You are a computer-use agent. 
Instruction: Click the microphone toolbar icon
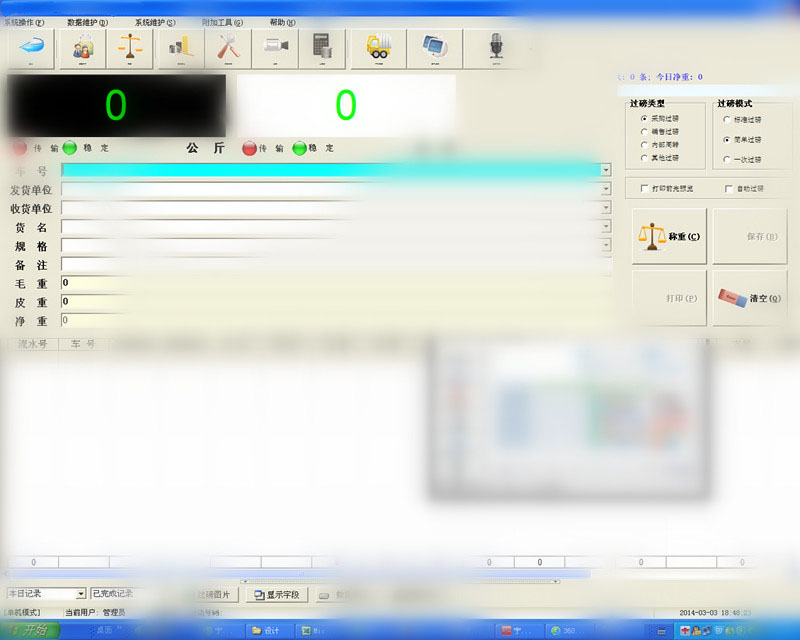pos(495,46)
